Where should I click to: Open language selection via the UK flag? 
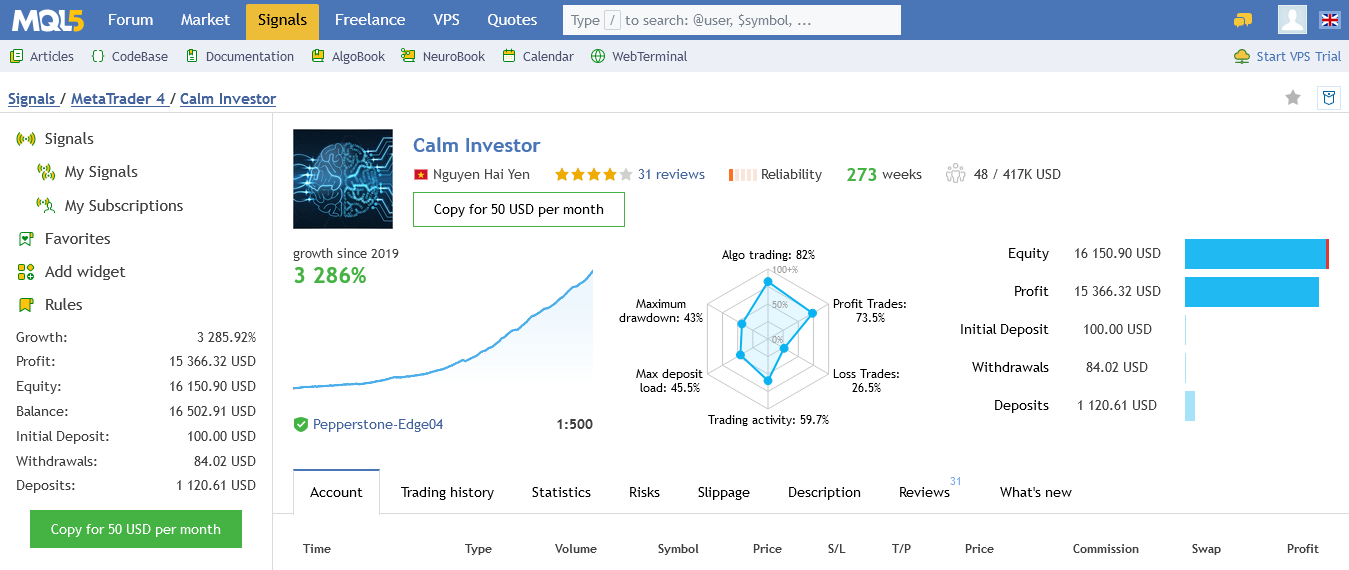click(1330, 20)
